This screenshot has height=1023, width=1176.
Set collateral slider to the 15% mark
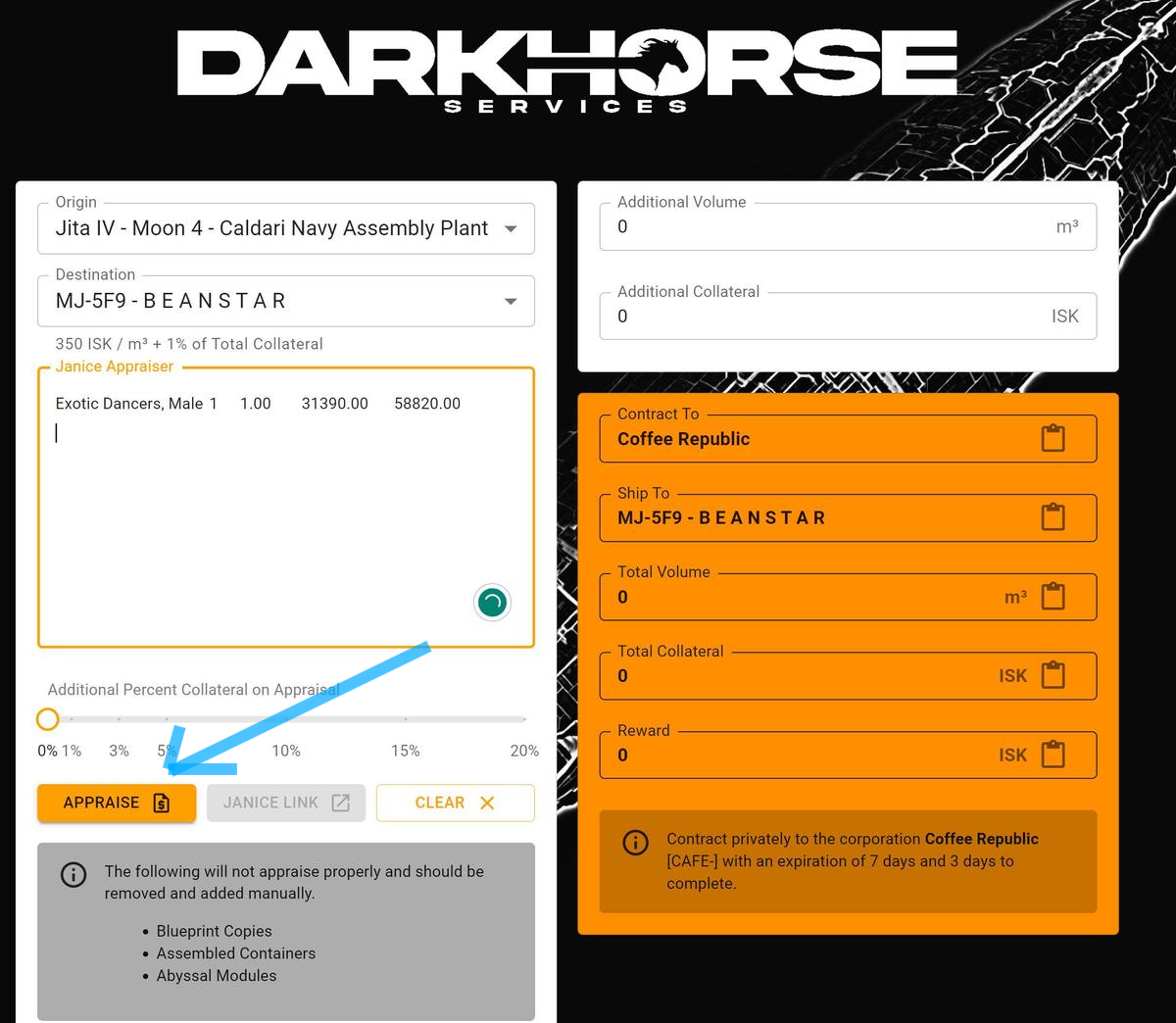click(406, 719)
